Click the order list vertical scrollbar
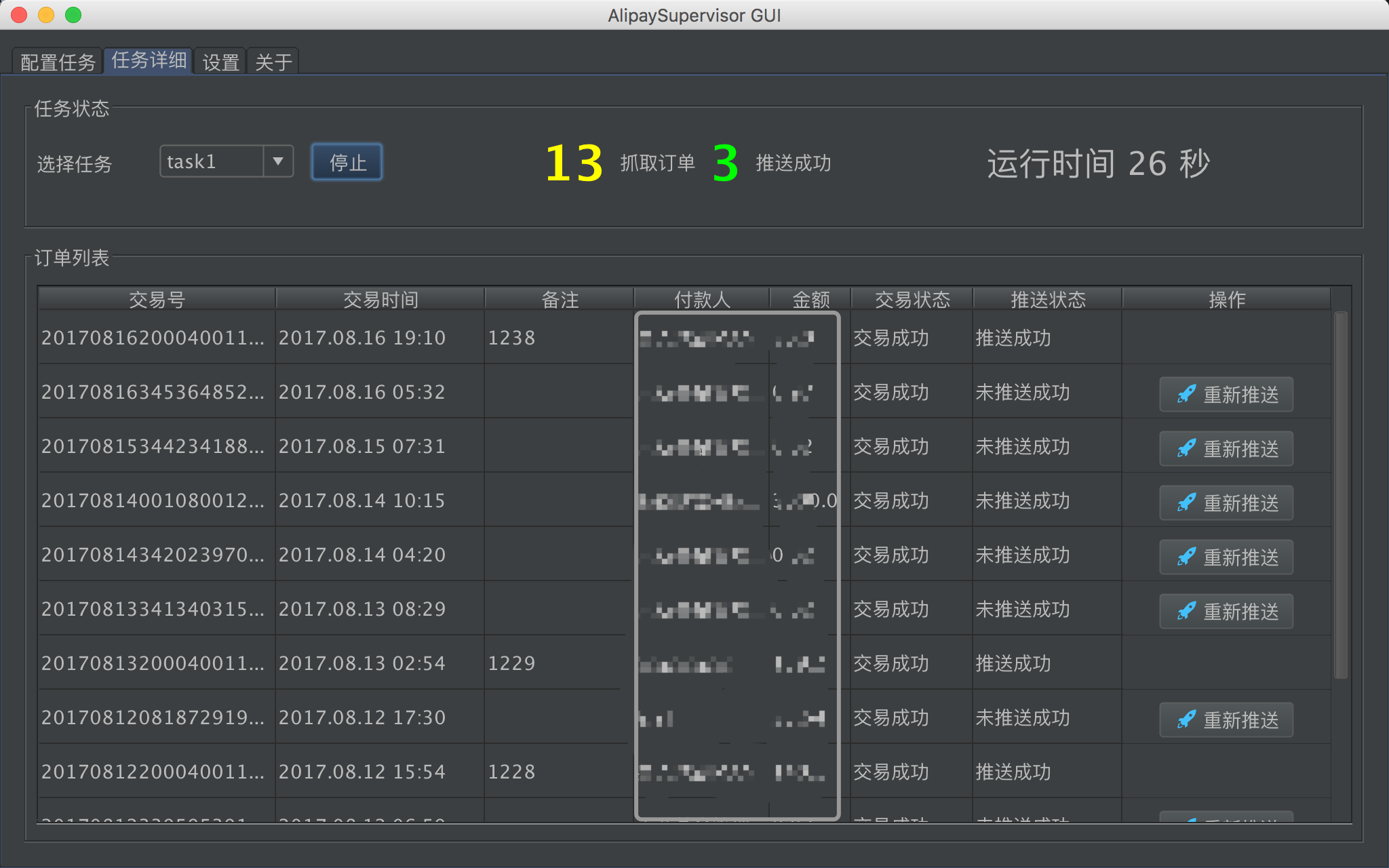 pyautogui.click(x=1340, y=495)
